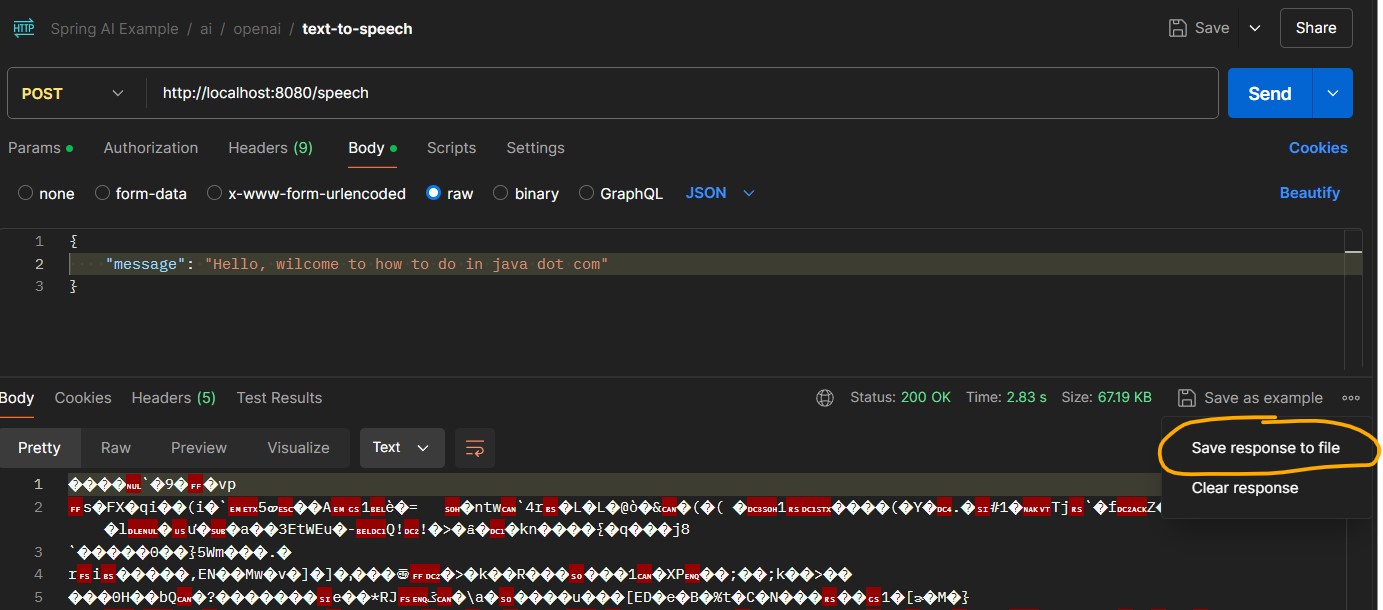
Task: Open more response options via three-dot icon
Action: point(1351,397)
